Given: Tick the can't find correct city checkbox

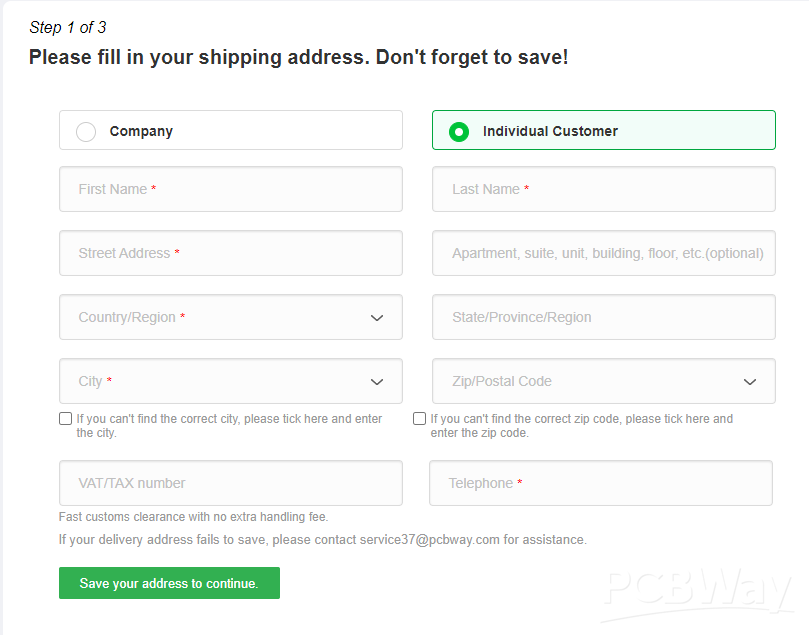Looking at the screenshot, I should tap(65, 419).
